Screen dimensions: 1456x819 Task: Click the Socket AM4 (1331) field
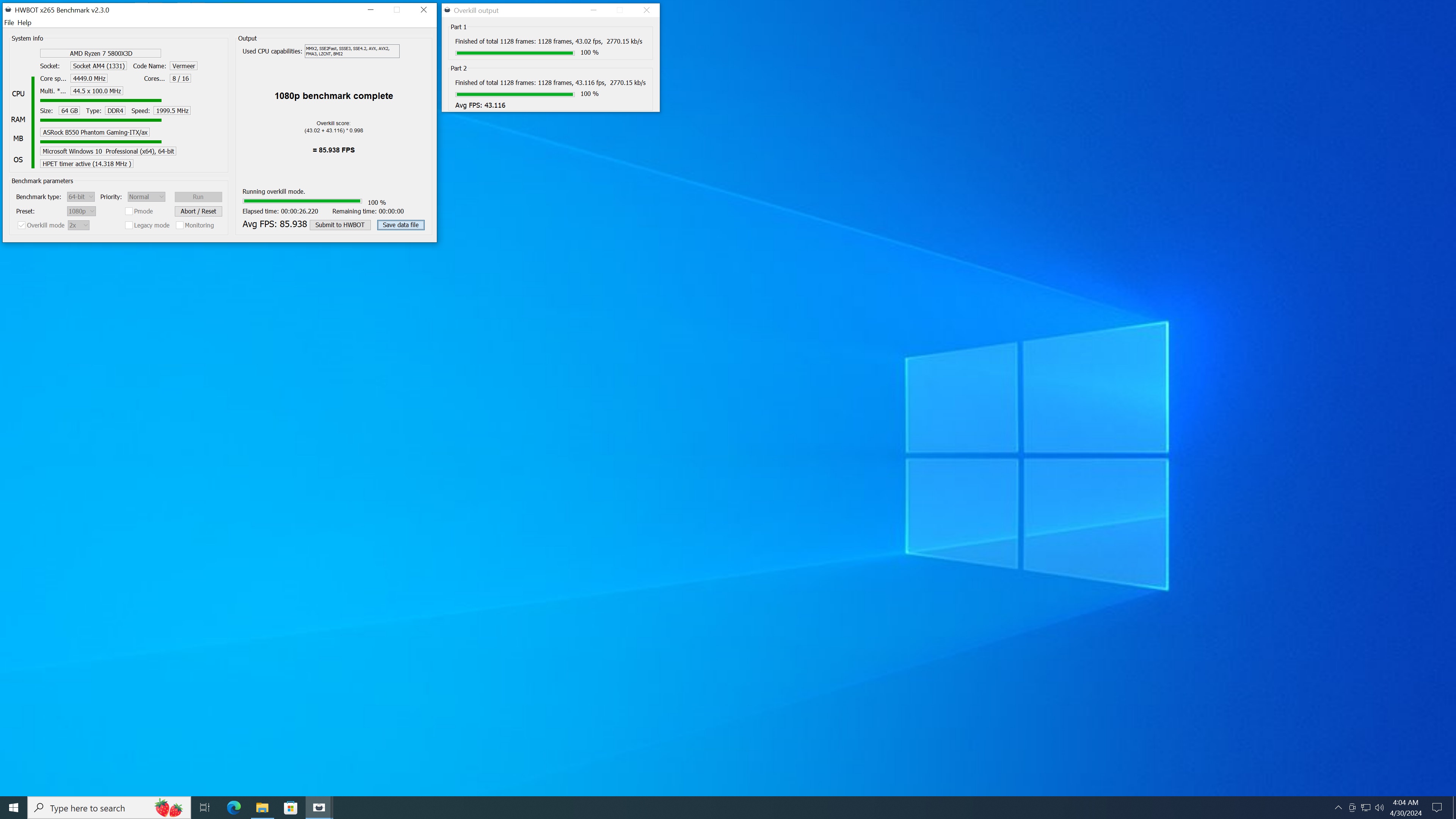click(x=98, y=66)
